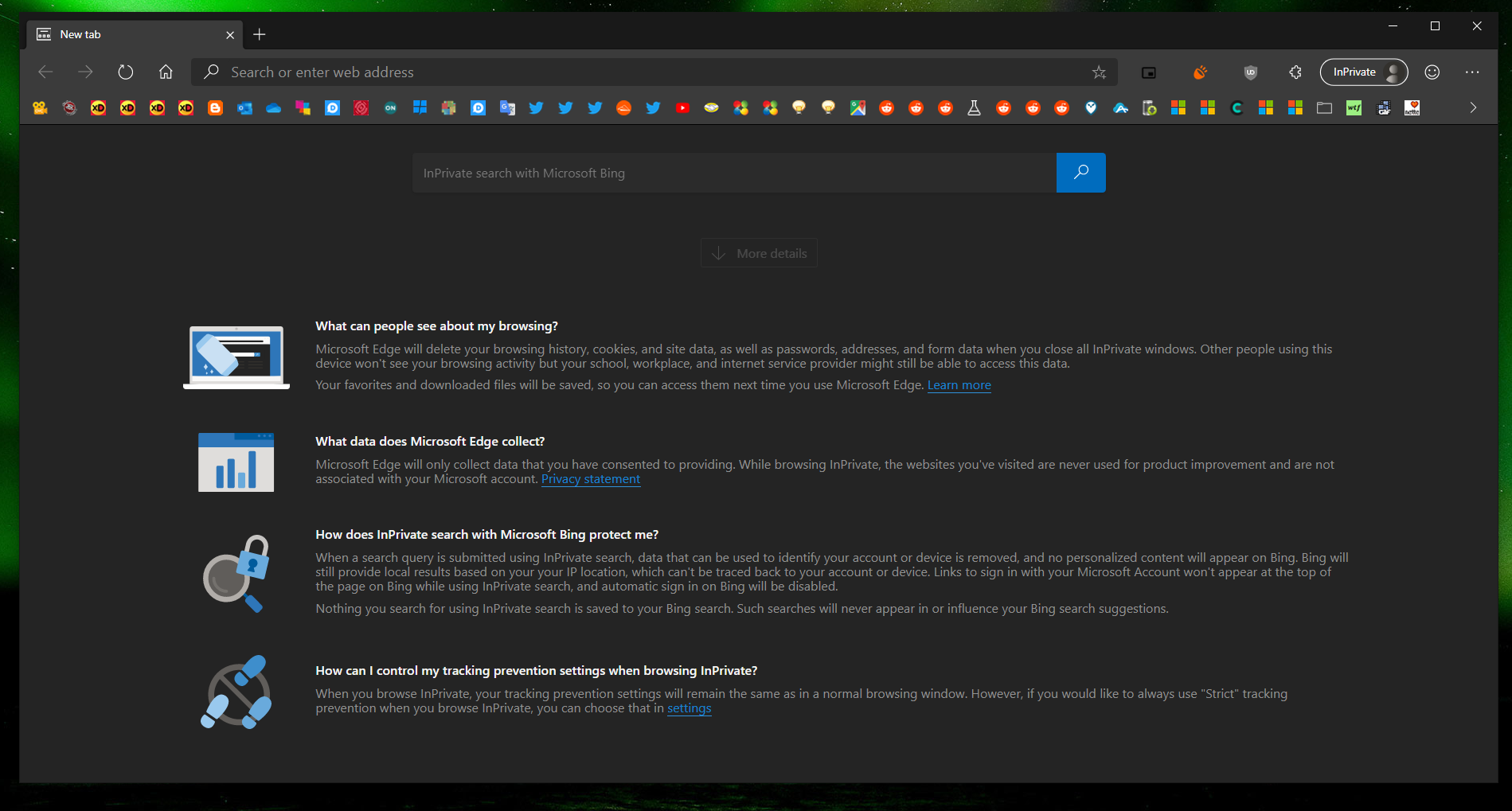Viewport: 1512px width, 811px height.
Task: Open the YouTube favorite
Action: click(x=682, y=108)
